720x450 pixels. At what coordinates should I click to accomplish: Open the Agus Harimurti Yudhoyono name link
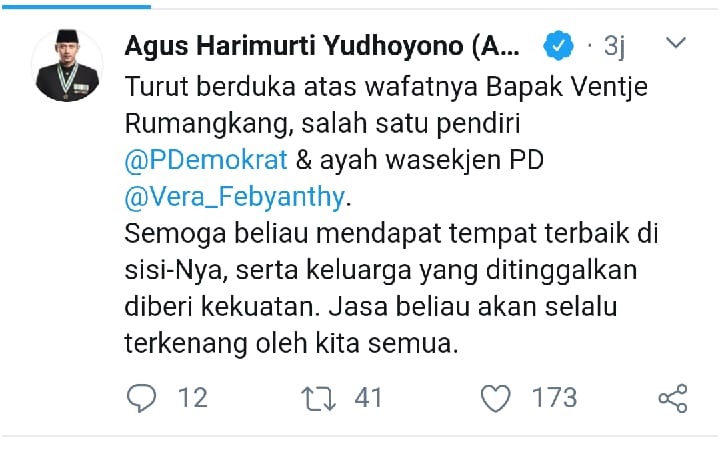[322, 46]
